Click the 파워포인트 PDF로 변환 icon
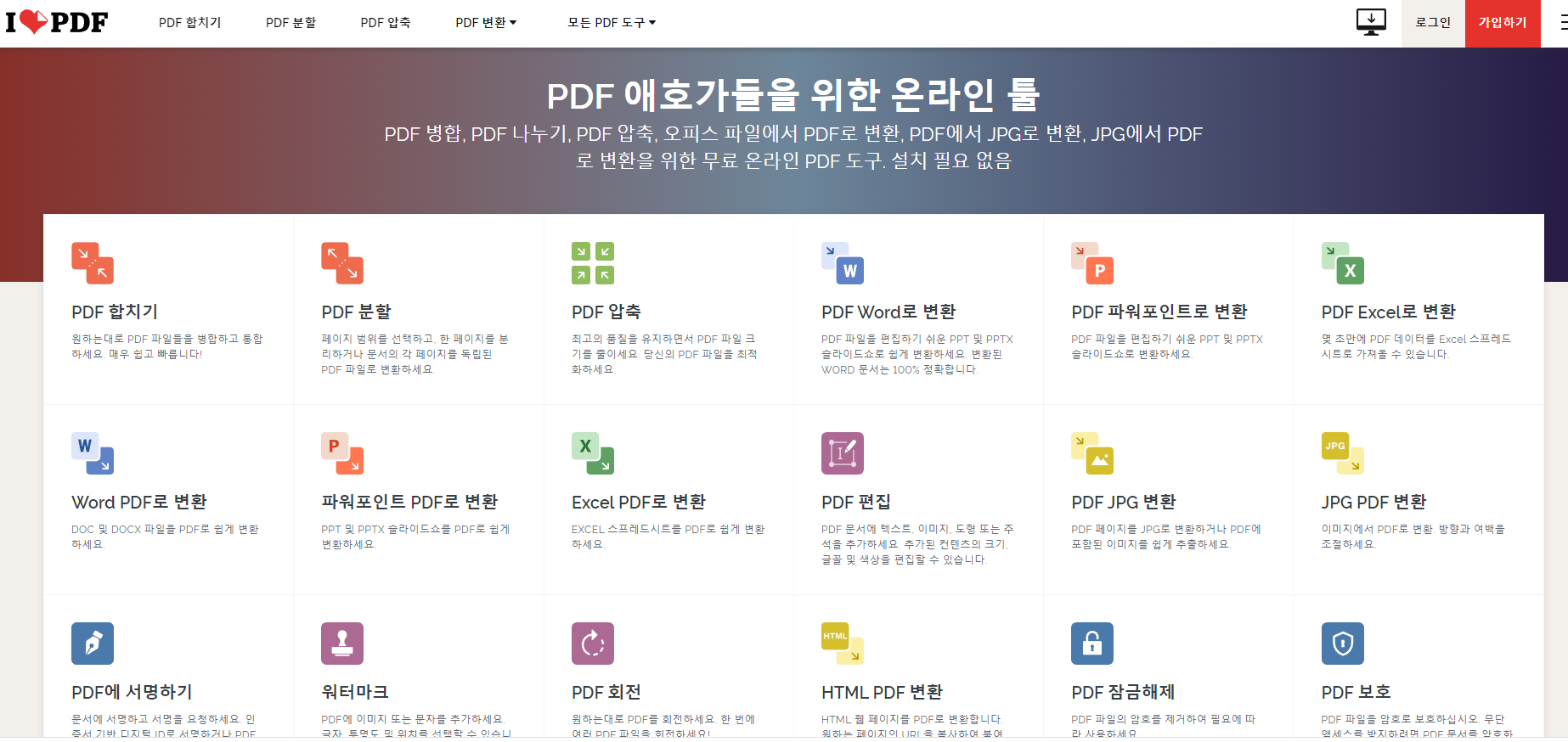 342,453
